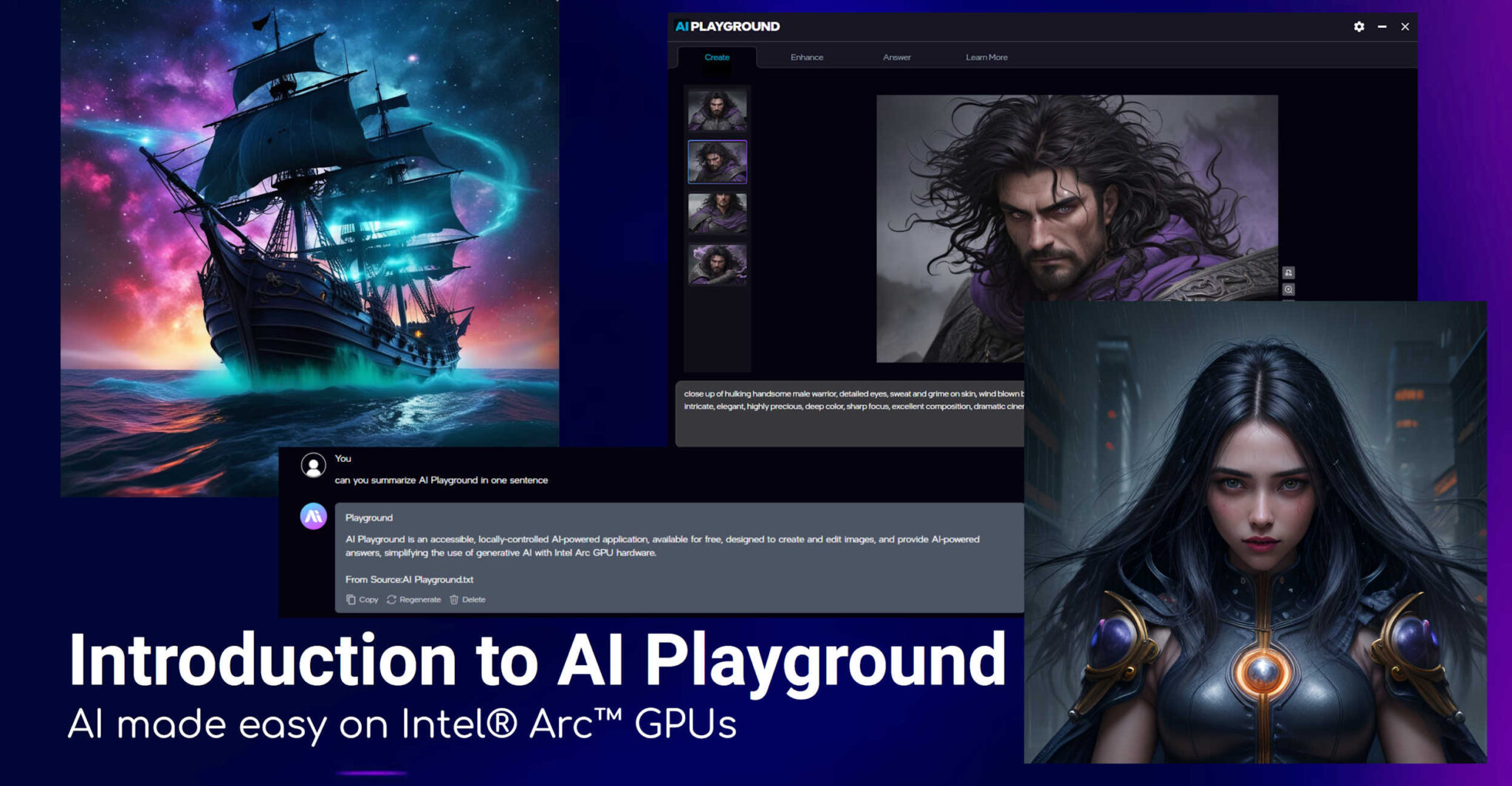The height and width of the screenshot is (786, 1512).
Task: Pick the third warrior thumbnail
Action: (717, 213)
